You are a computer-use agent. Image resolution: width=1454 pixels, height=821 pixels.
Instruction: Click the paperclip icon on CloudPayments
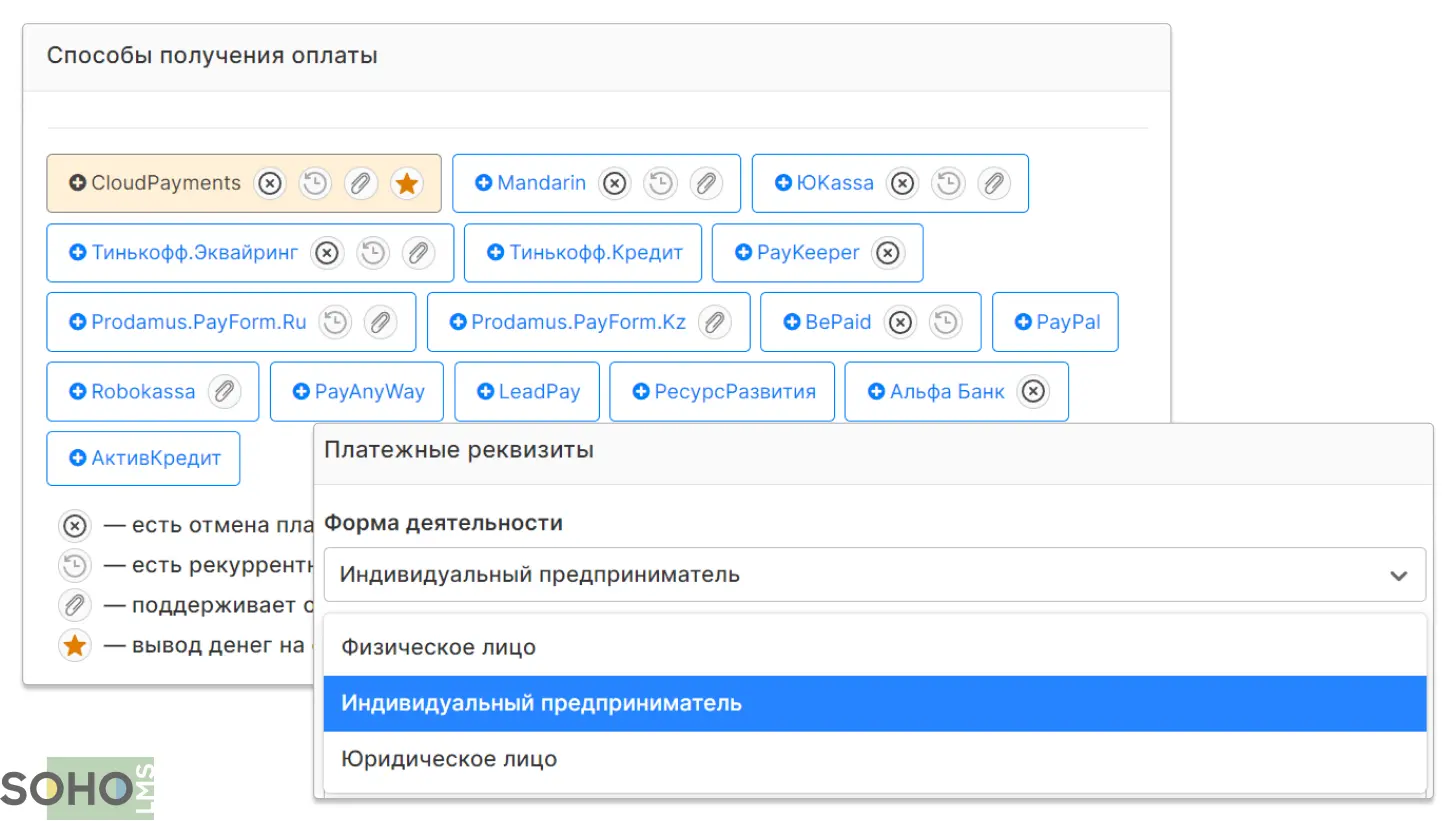point(361,183)
